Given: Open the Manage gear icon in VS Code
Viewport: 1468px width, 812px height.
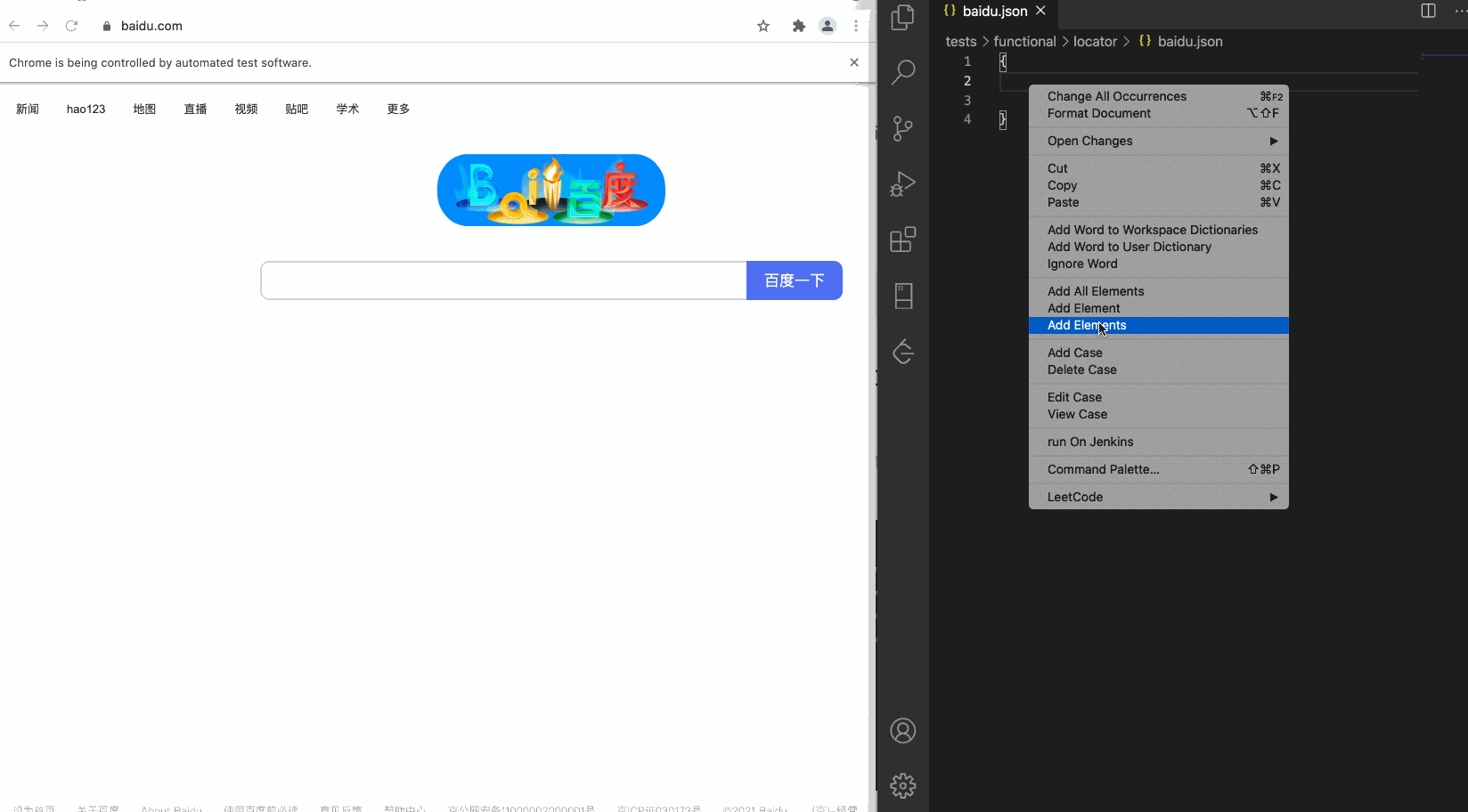Looking at the screenshot, I should coord(903,785).
